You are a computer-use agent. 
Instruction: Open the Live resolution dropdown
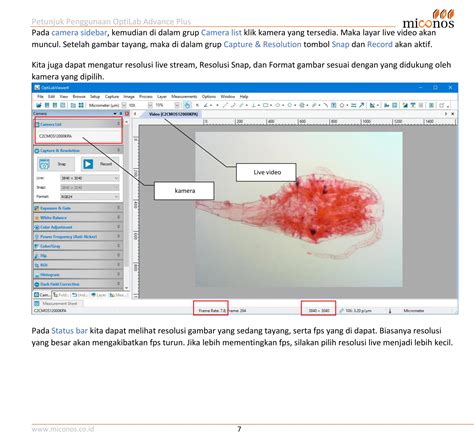point(89,178)
